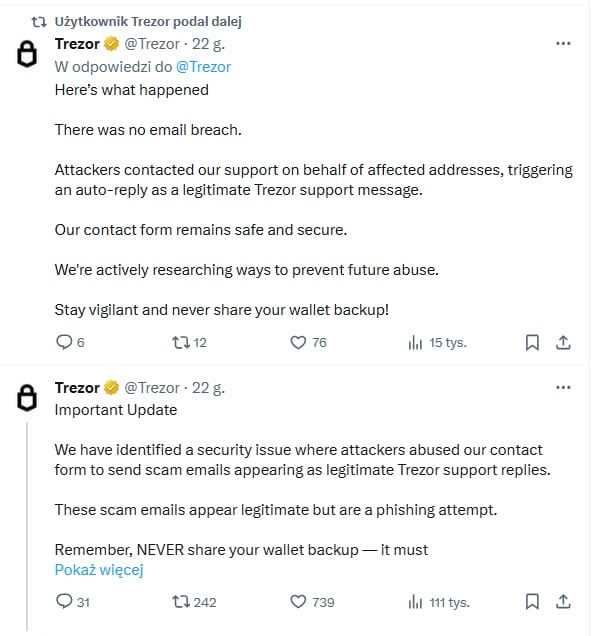
Task: Share the "Here's what happened" tweet
Action: pyautogui.click(x=563, y=342)
